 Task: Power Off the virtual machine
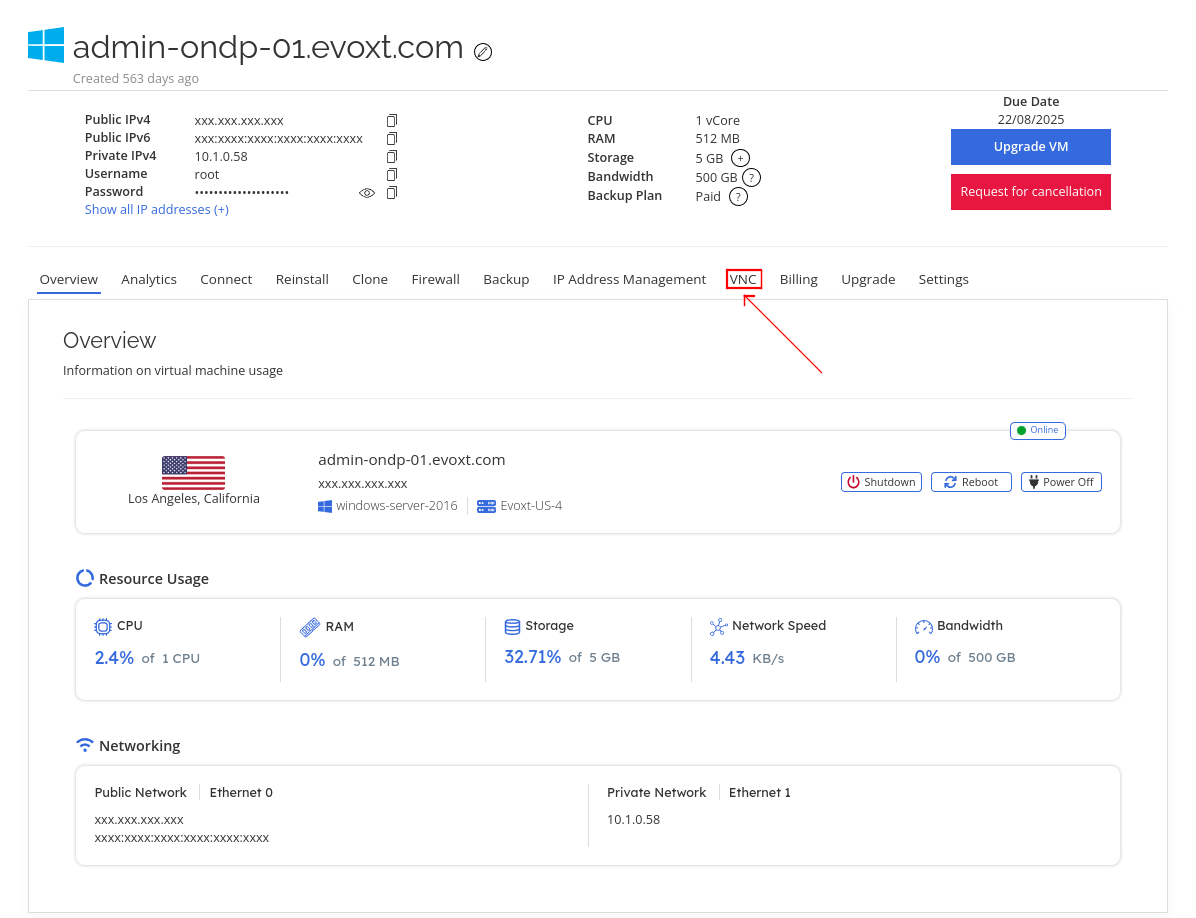pyautogui.click(x=1060, y=482)
